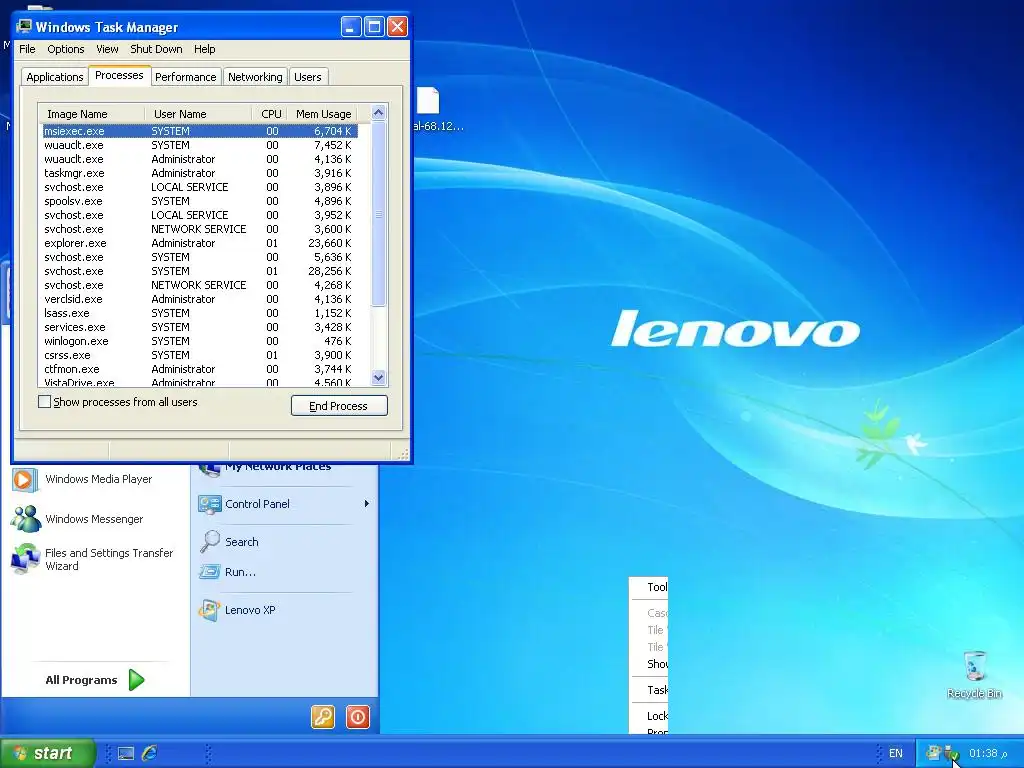Click the Log Off key icon
1024x768 pixels.
323,717
